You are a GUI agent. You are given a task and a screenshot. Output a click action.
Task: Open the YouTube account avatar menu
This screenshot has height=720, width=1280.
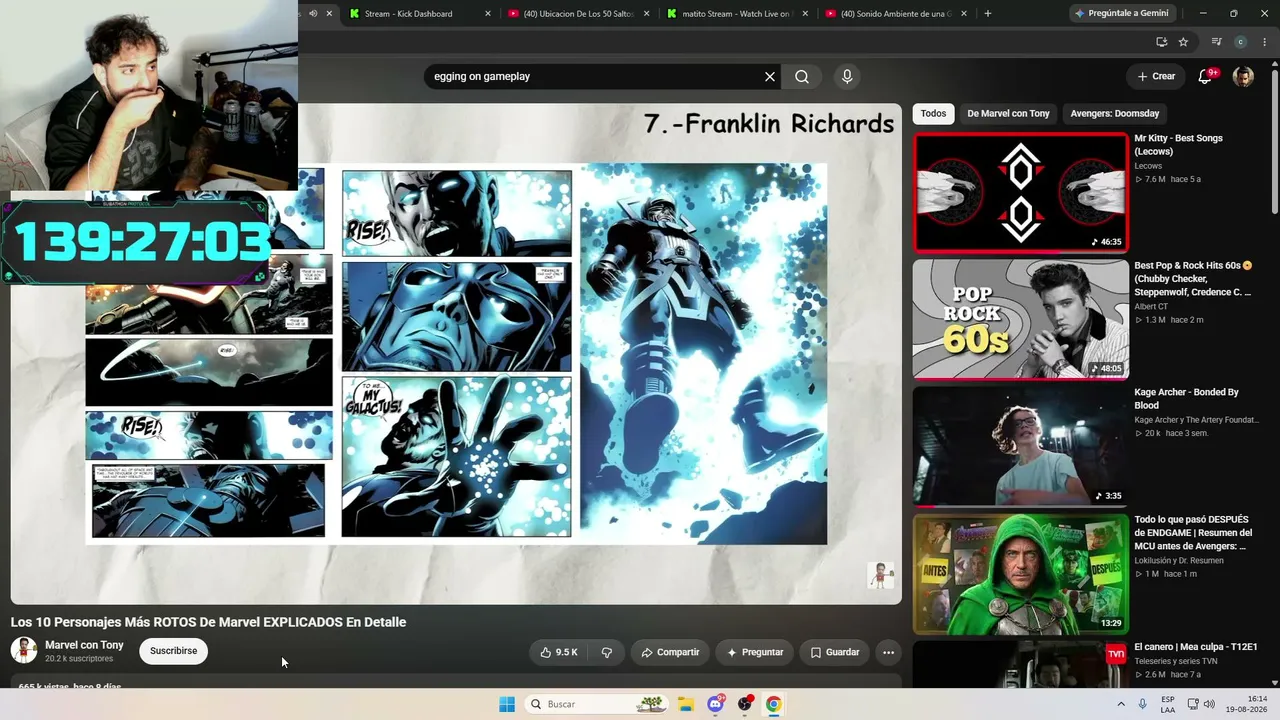coord(1243,77)
